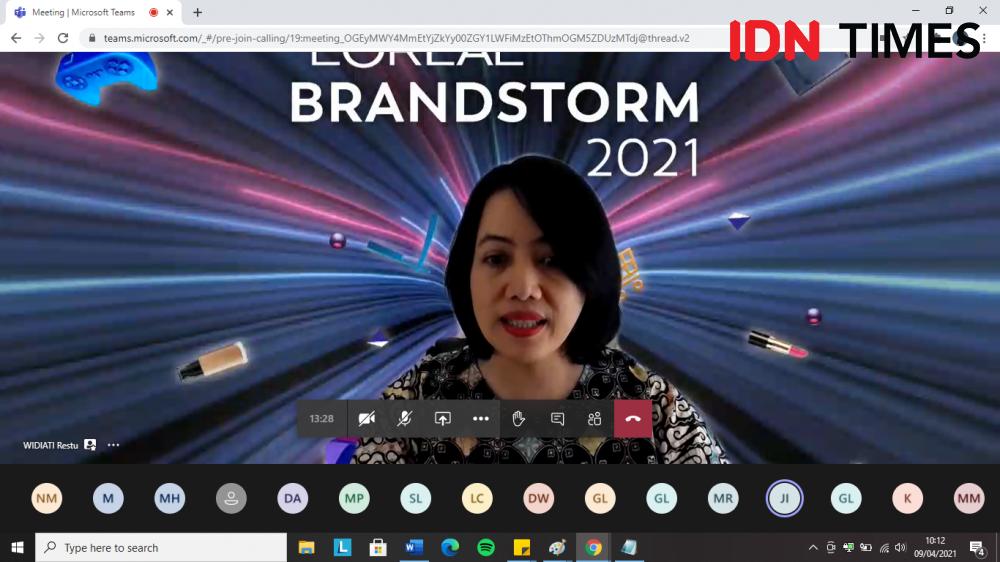
Task: Toggle the camera on in meeting toolbar
Action: pos(367,419)
